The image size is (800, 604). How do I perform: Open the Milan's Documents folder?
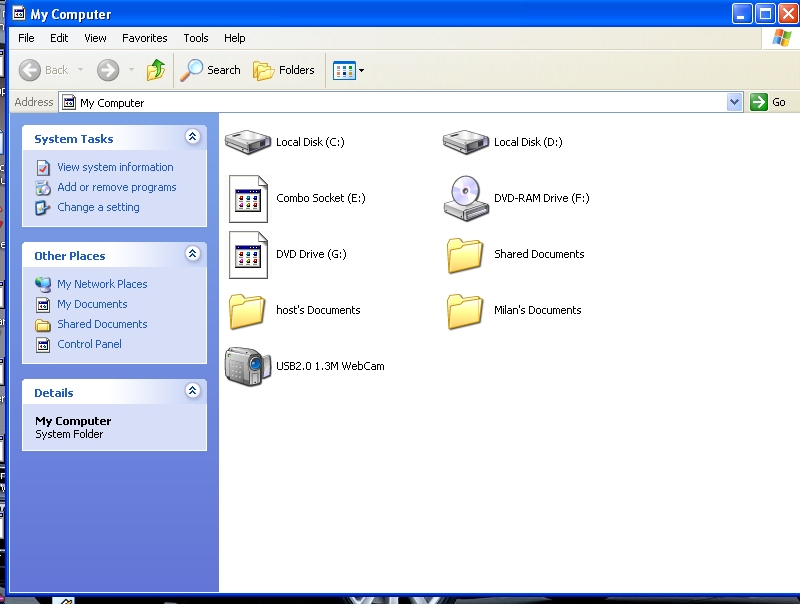(x=466, y=310)
